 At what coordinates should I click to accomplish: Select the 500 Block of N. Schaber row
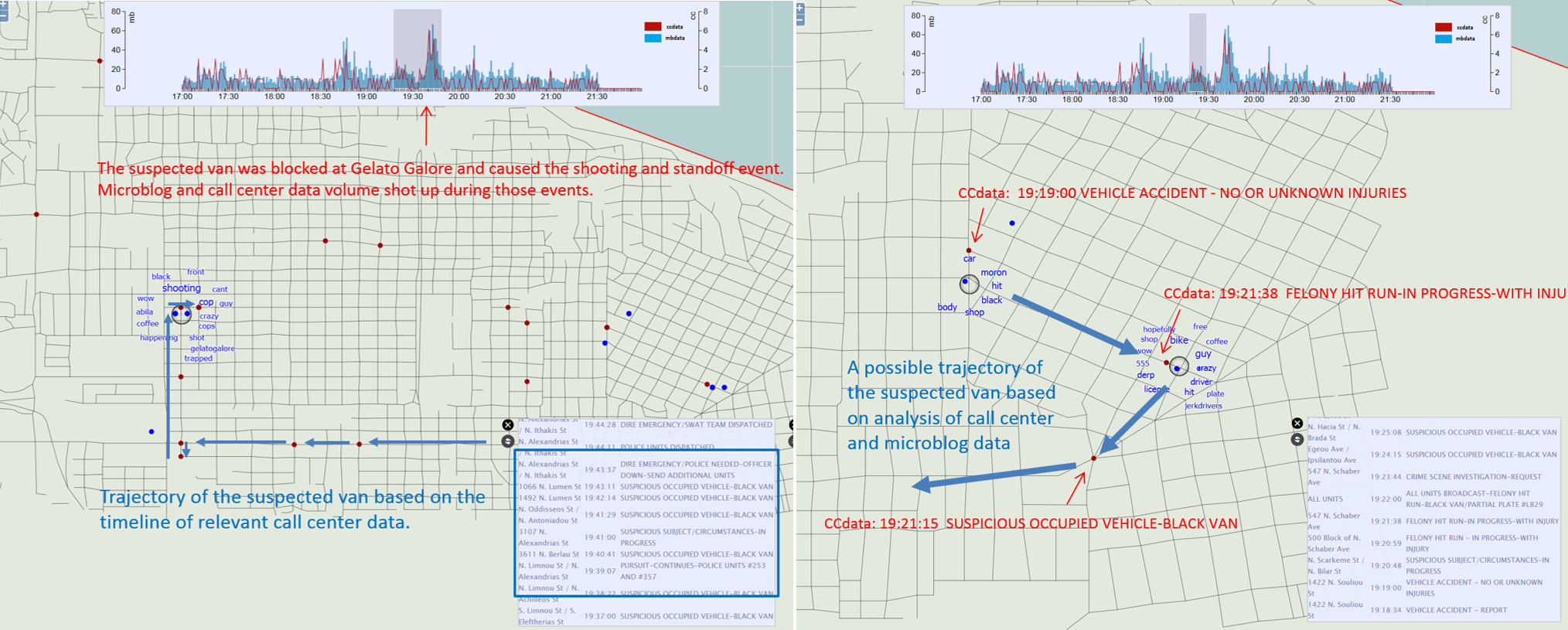click(x=1433, y=543)
